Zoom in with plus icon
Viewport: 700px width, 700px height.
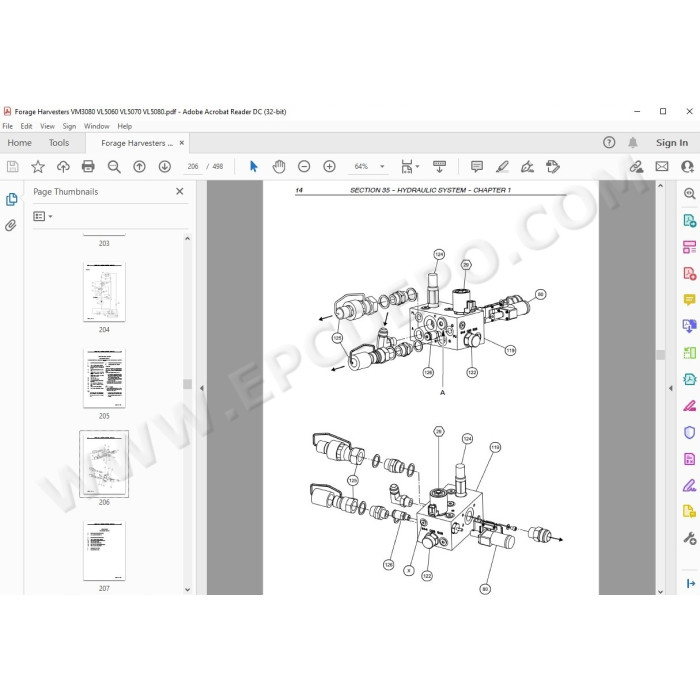(329, 167)
